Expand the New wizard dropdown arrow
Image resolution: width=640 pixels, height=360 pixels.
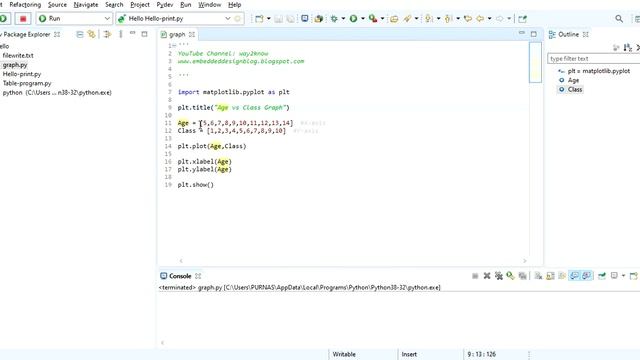coord(269,18)
